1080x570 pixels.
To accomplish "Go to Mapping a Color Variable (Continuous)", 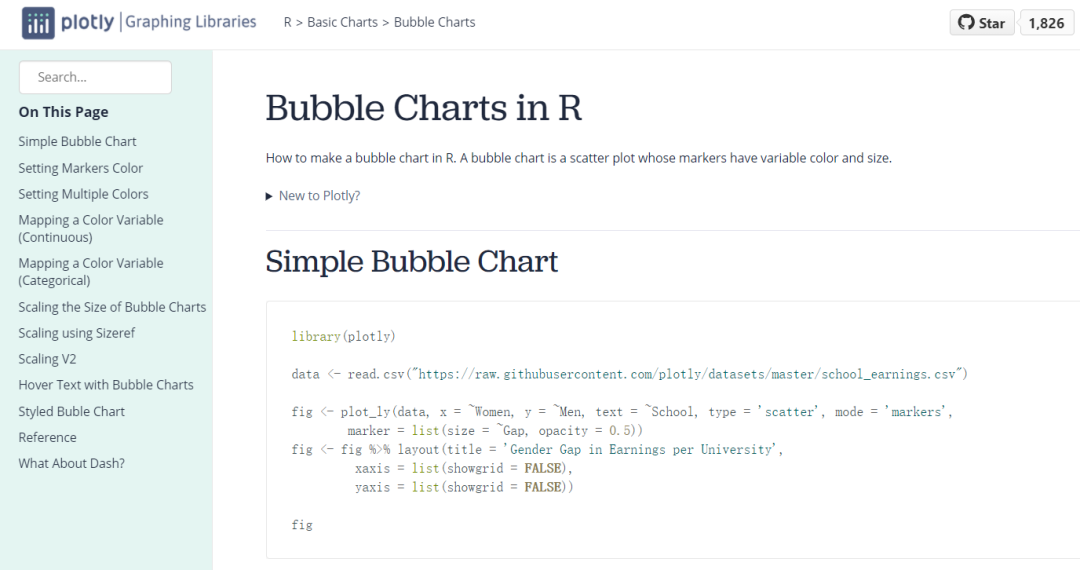I will pyautogui.click(x=91, y=229).
